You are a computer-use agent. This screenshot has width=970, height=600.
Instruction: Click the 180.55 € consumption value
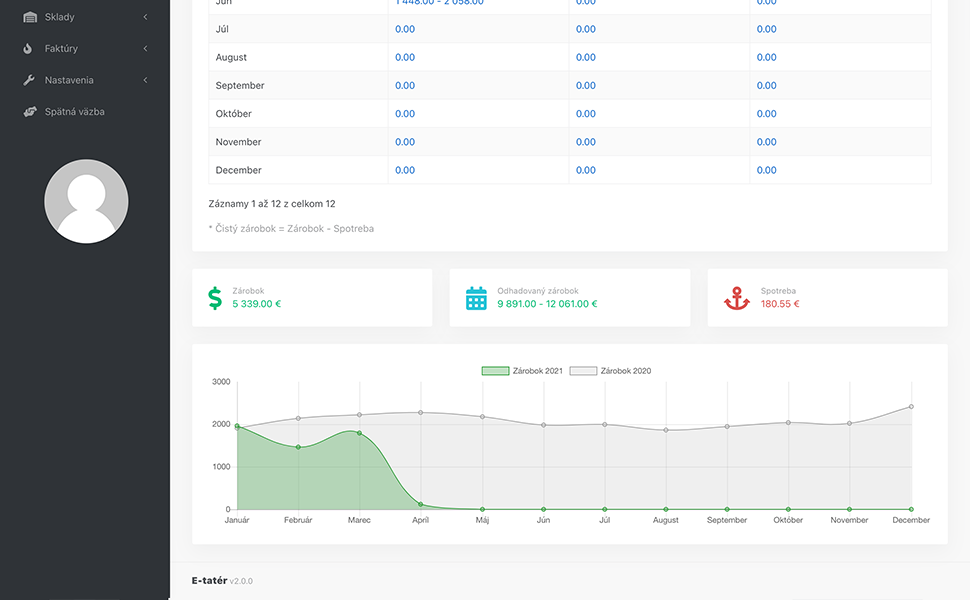click(780, 304)
